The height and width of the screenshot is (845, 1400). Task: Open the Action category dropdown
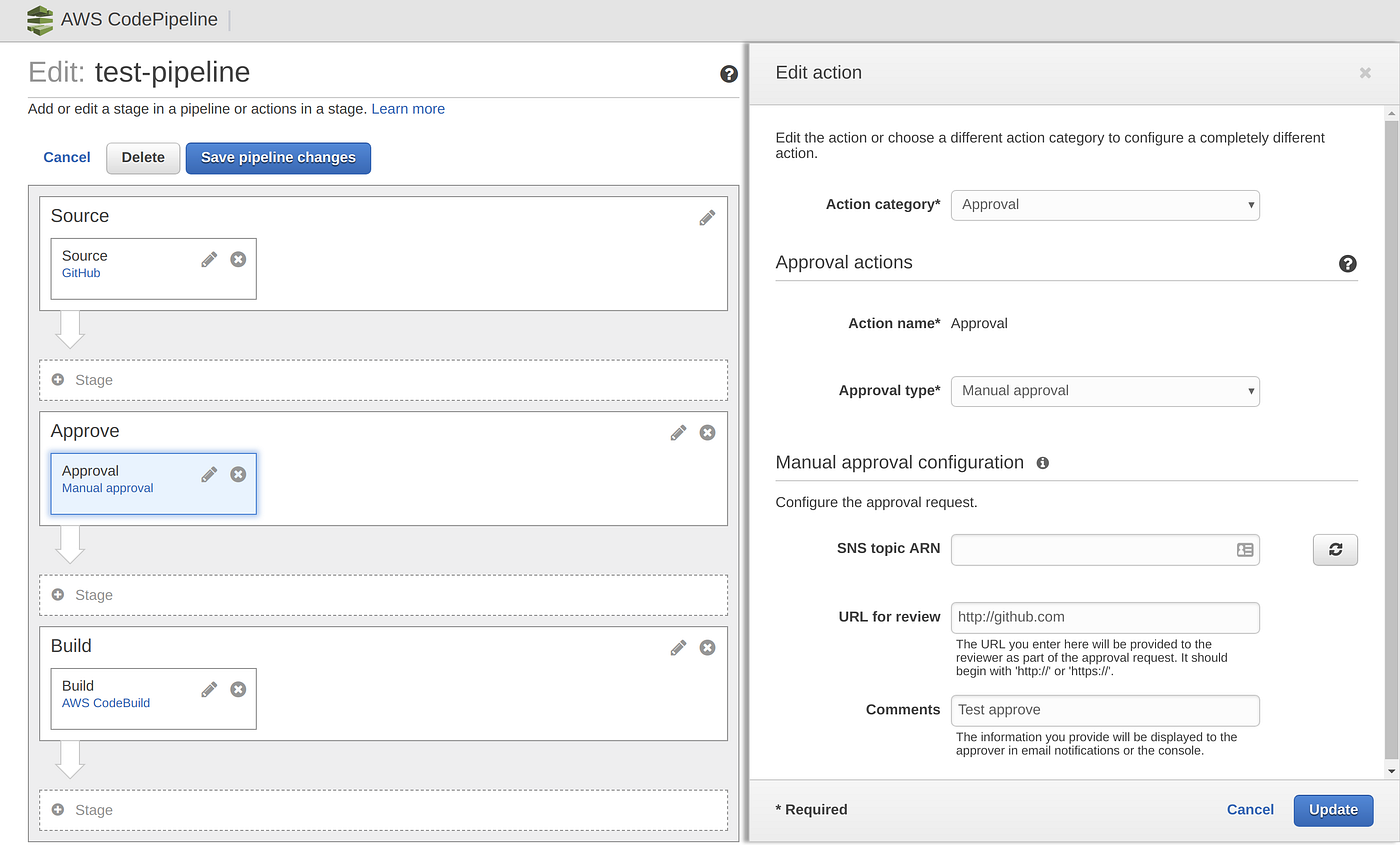tap(1105, 205)
